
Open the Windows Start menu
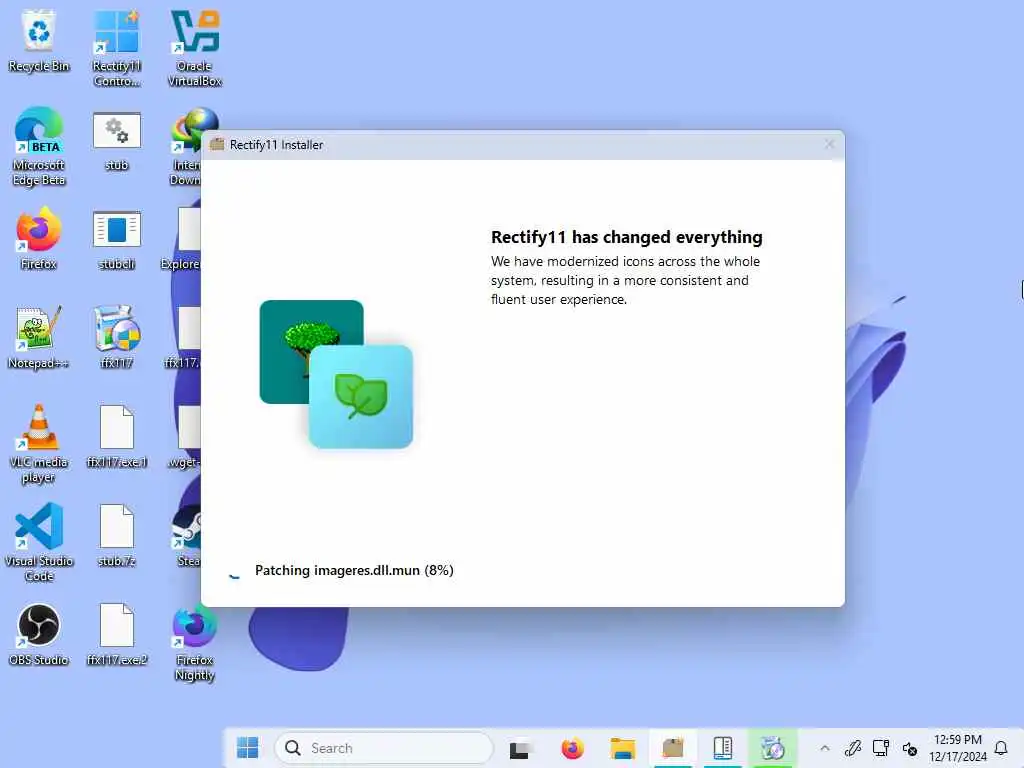[x=248, y=748]
